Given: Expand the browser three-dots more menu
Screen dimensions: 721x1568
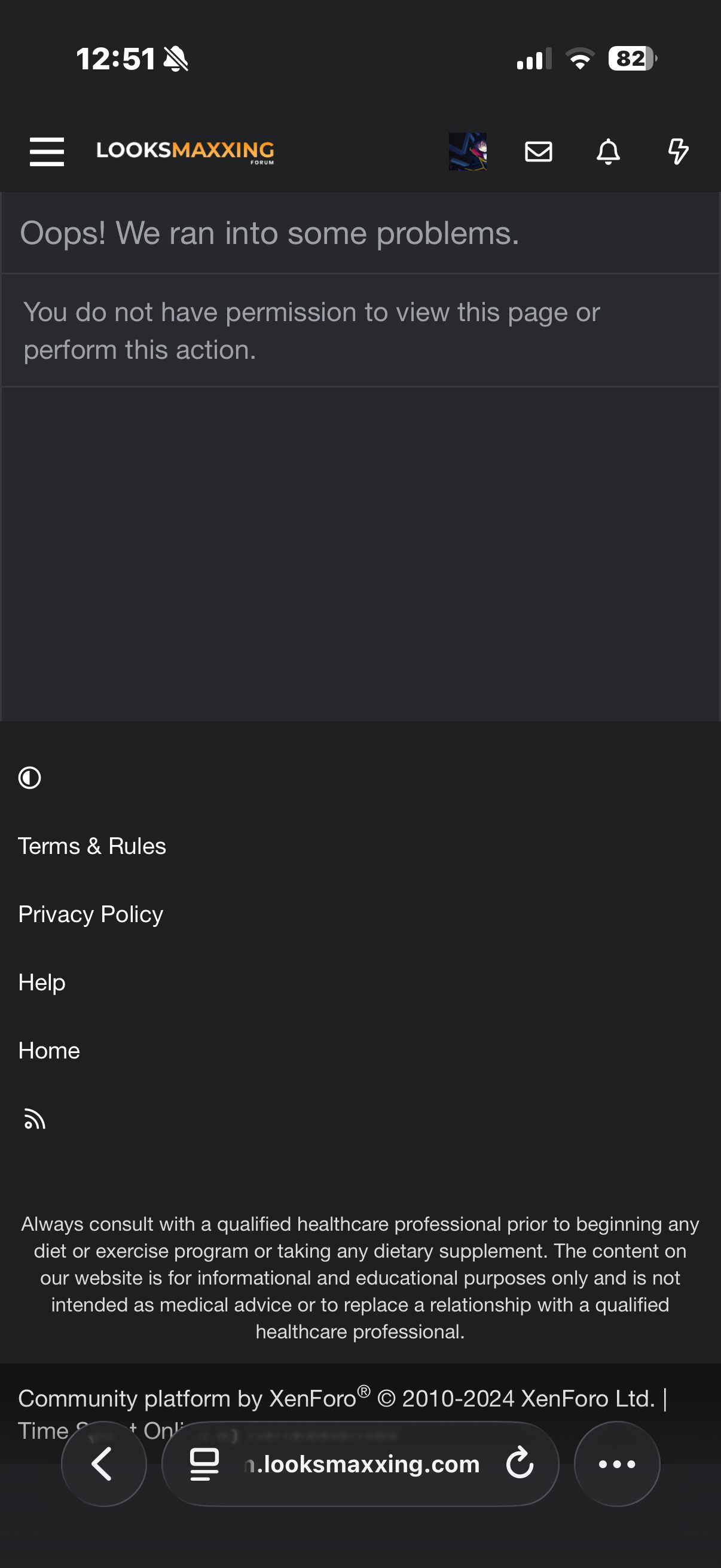Looking at the screenshot, I should (x=617, y=1464).
